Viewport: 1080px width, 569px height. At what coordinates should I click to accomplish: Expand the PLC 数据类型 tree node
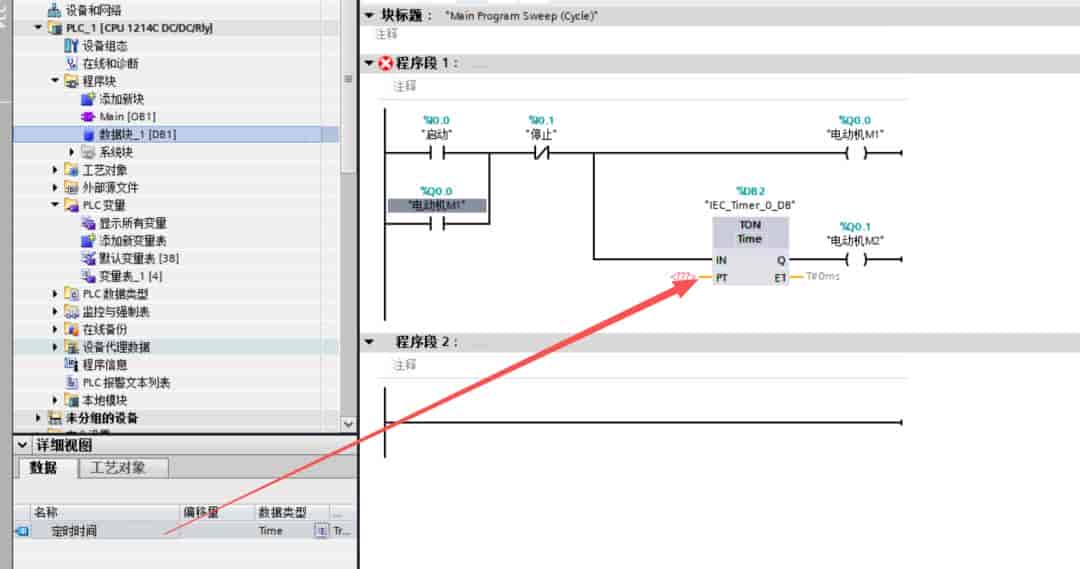tap(55, 294)
